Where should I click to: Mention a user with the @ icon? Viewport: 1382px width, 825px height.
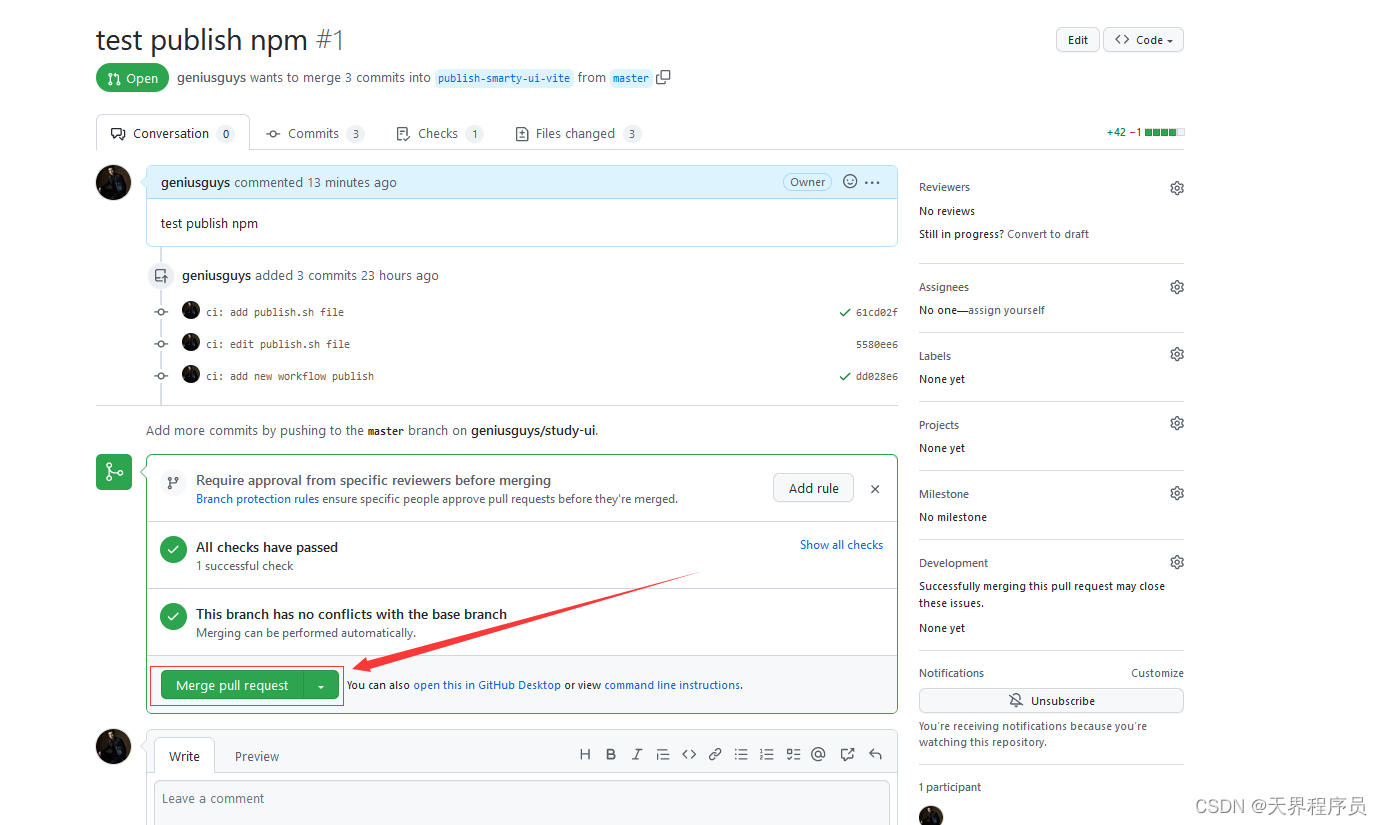pyautogui.click(x=819, y=754)
